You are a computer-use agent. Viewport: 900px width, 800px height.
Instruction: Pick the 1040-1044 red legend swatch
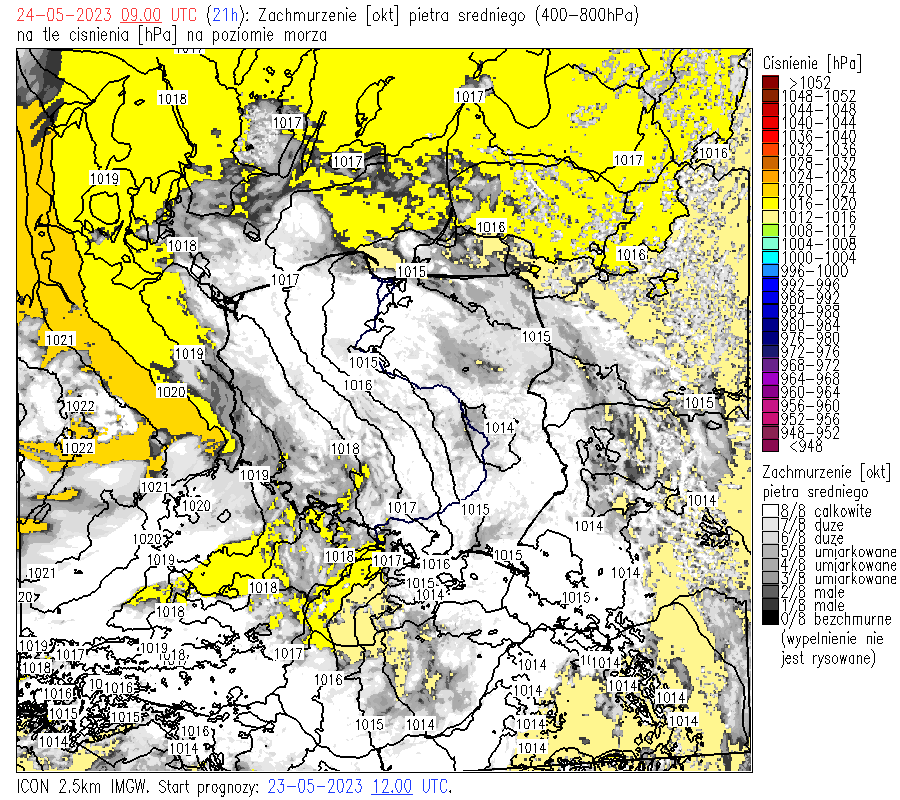click(x=770, y=123)
